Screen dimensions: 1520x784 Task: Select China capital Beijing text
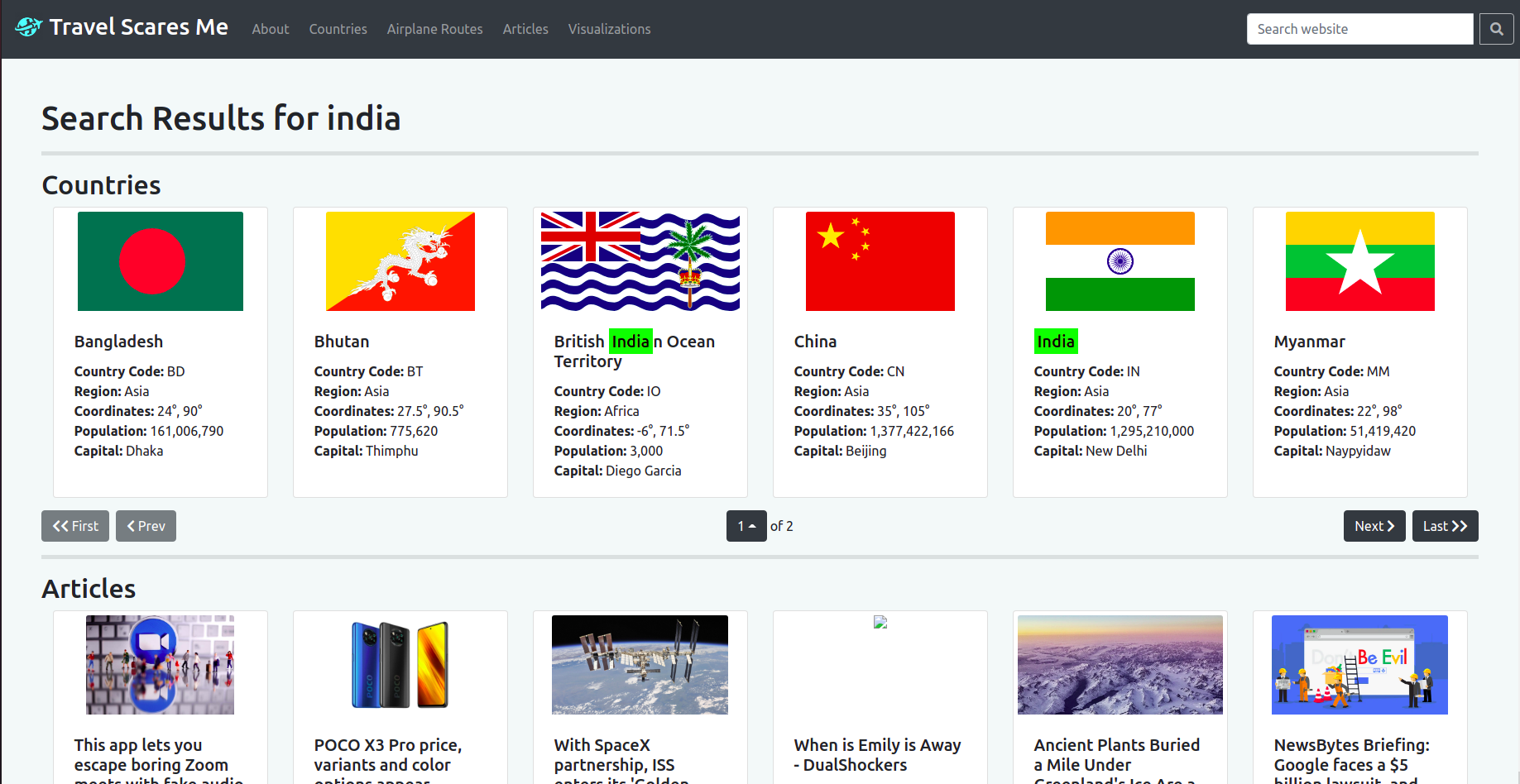pos(865,451)
